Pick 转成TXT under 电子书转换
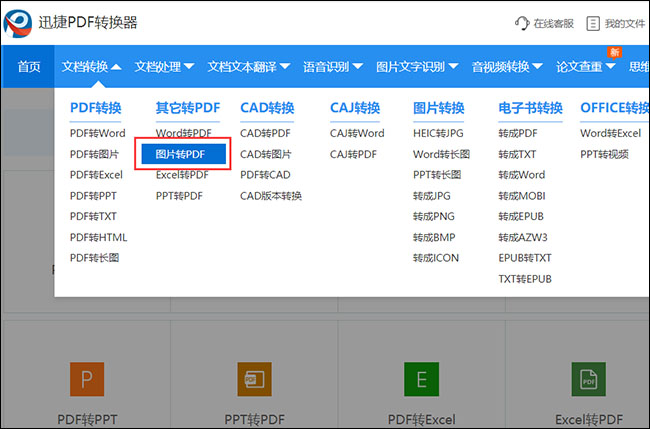Screen dimensions: 650x429 (x=517, y=154)
